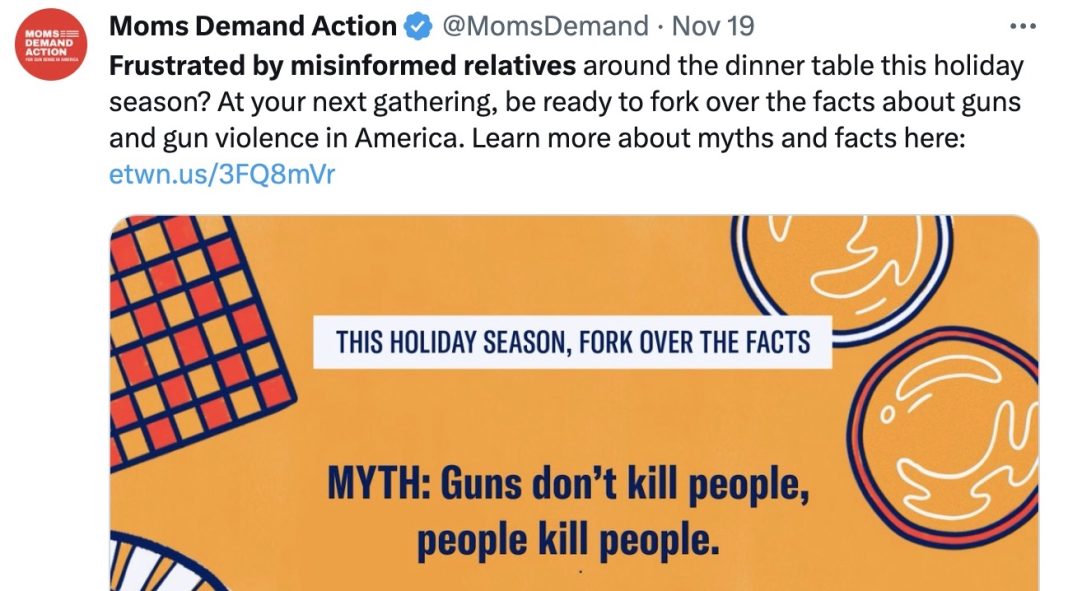Image resolution: width=1068 pixels, height=591 pixels.
Task: Click the 'MYTH: Guns don't kill people' line
Action: pyautogui.click(x=566, y=487)
